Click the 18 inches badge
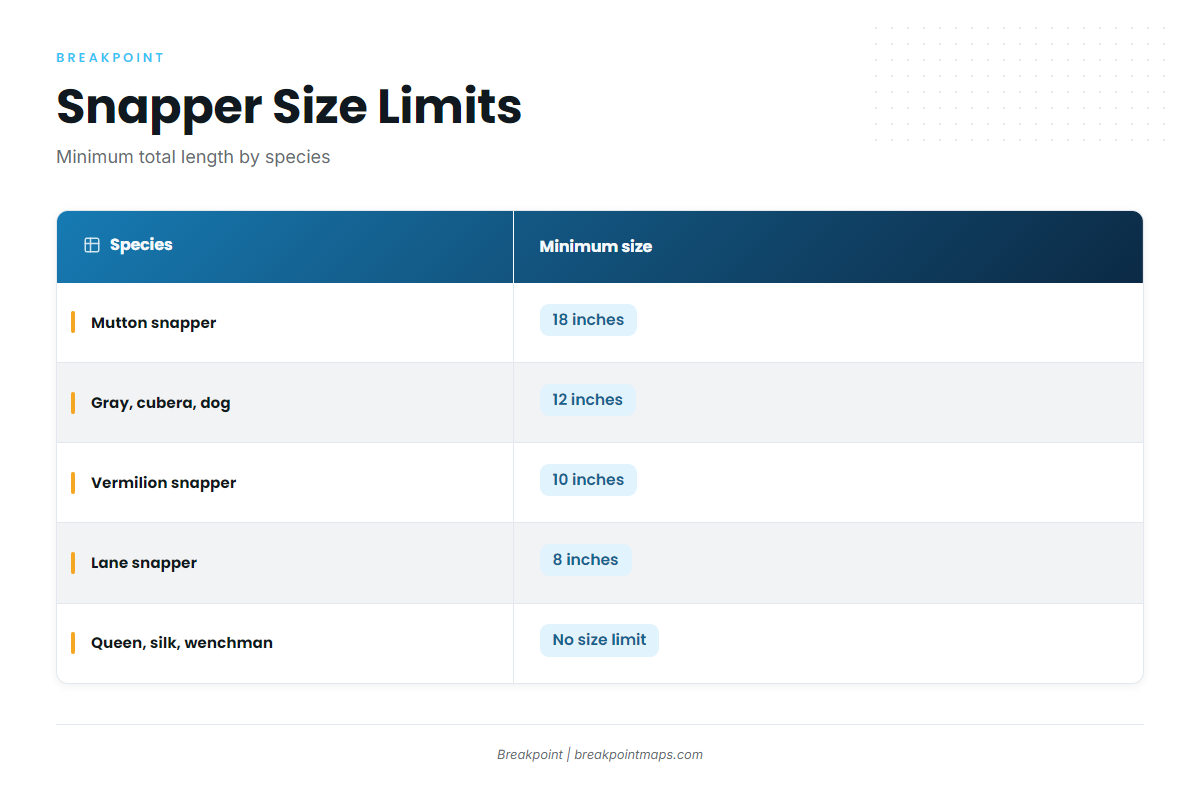Image resolution: width=1200 pixels, height=789 pixels. (588, 320)
